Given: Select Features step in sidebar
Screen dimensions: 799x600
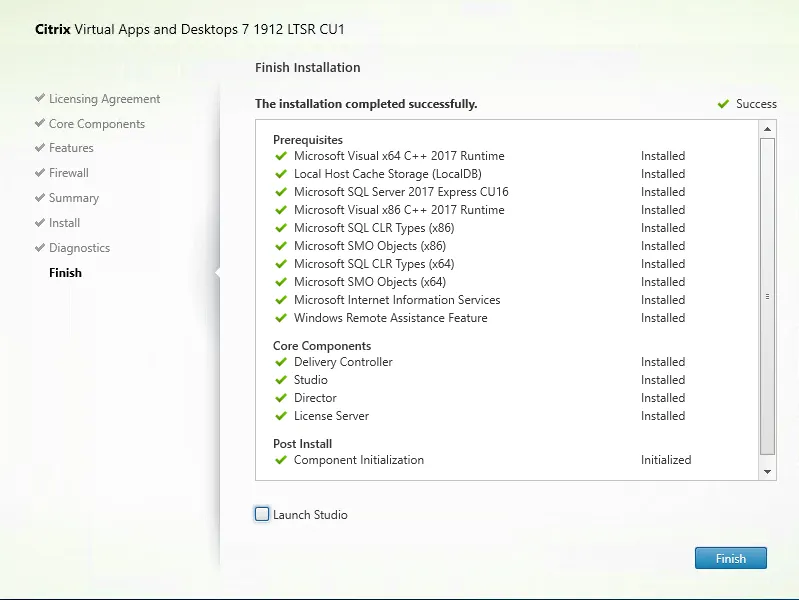Looking at the screenshot, I should tap(71, 148).
